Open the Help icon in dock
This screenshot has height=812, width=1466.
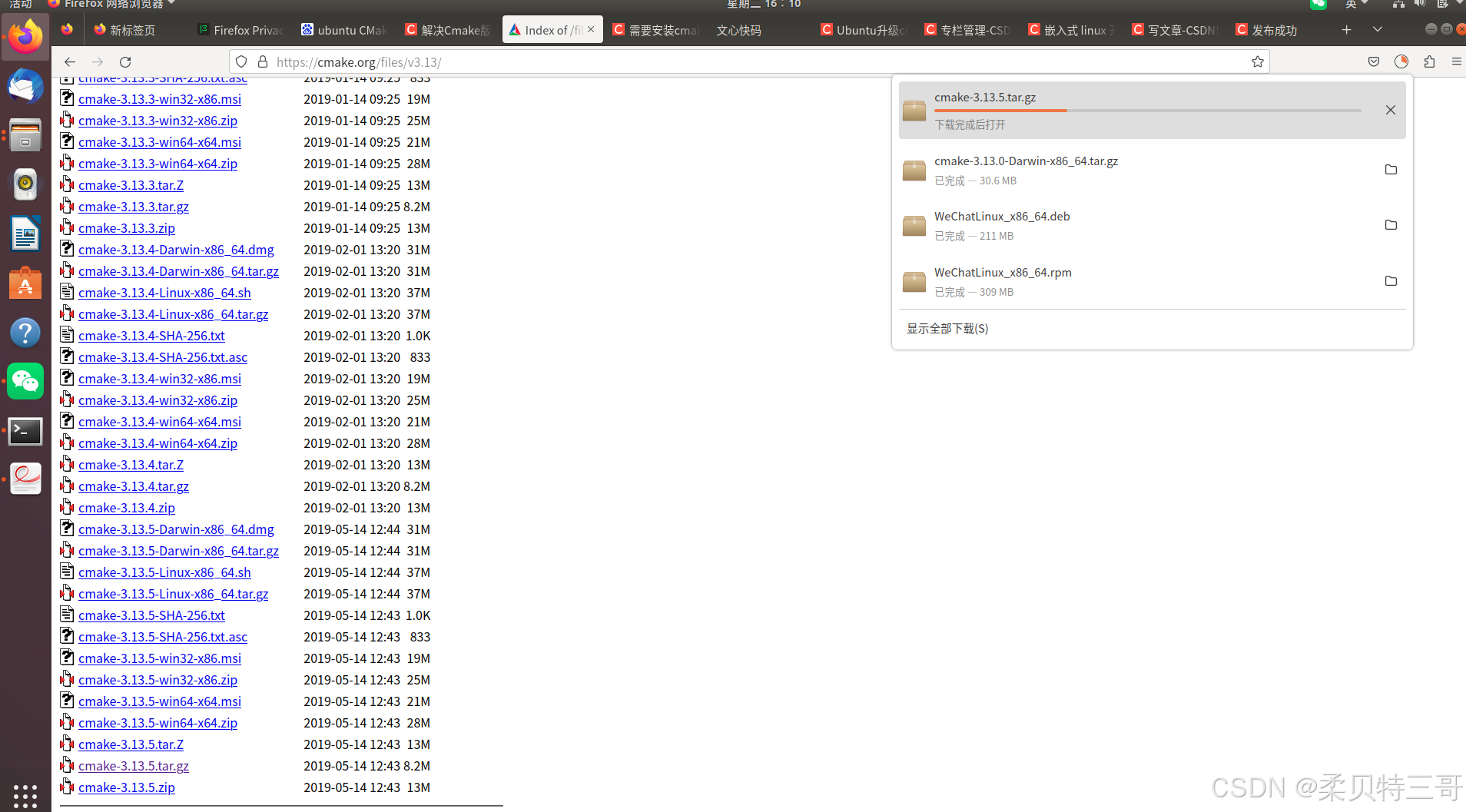(25, 333)
